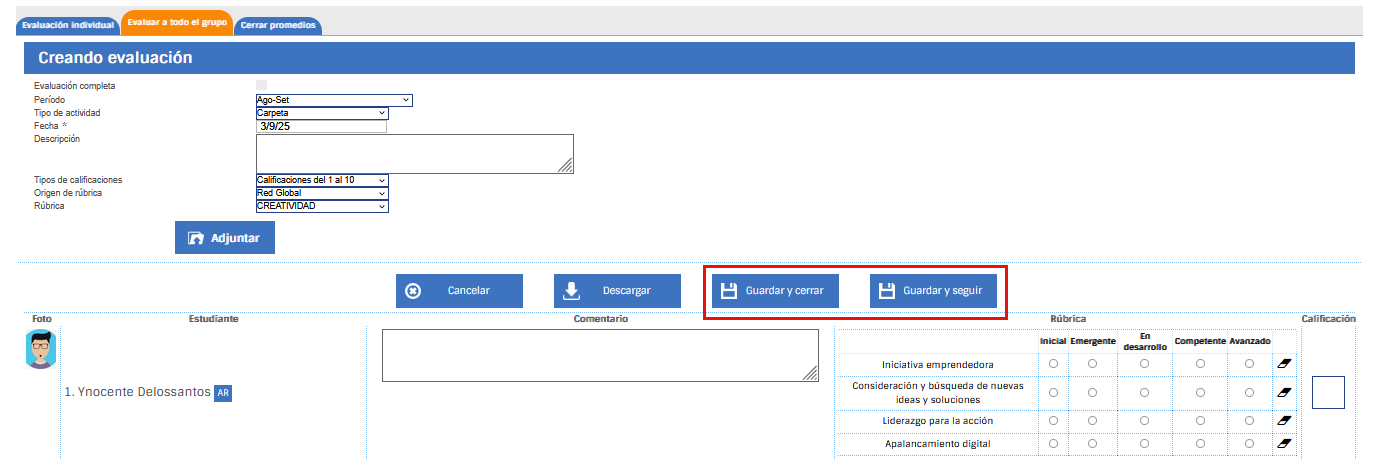The height and width of the screenshot is (465, 1380).
Task: Click eraser icon for Apalancamiento digital row
Action: (x=1285, y=443)
